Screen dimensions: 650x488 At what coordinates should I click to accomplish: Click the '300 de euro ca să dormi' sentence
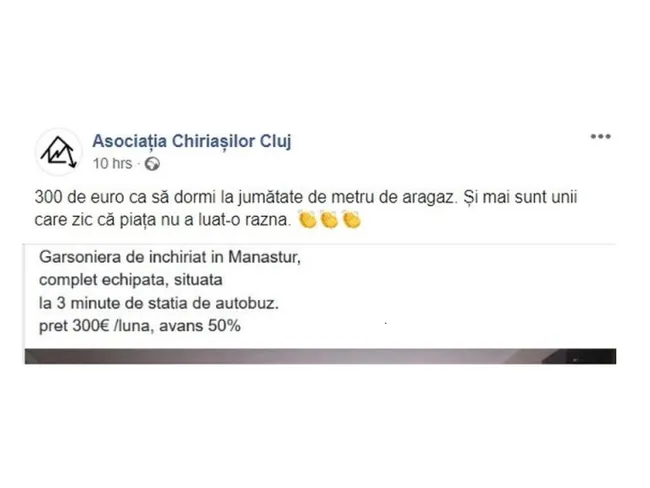(244, 197)
